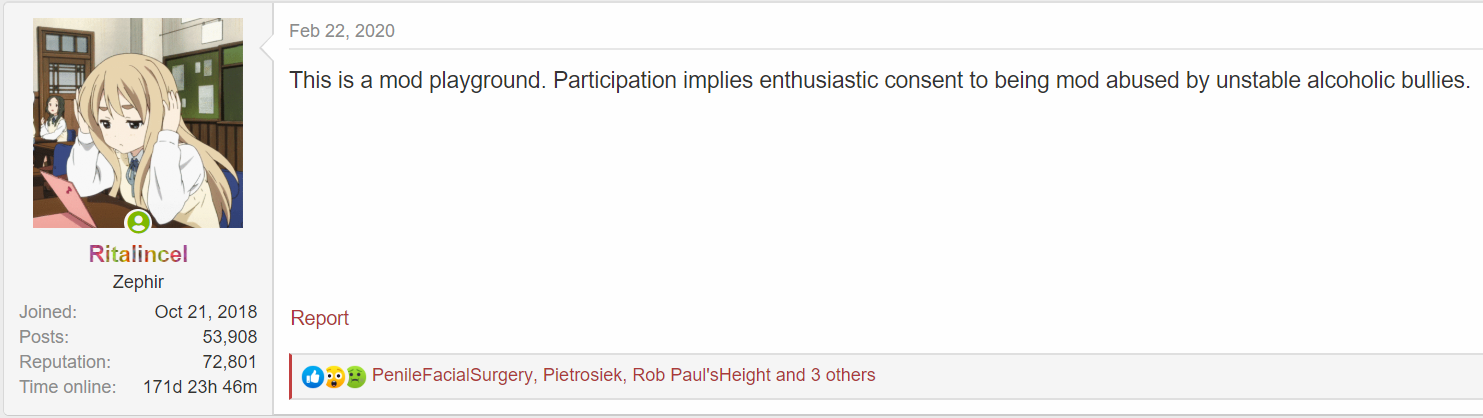This screenshot has width=1483, height=418.
Task: Click the Posts label in user info
Action: coord(43,337)
